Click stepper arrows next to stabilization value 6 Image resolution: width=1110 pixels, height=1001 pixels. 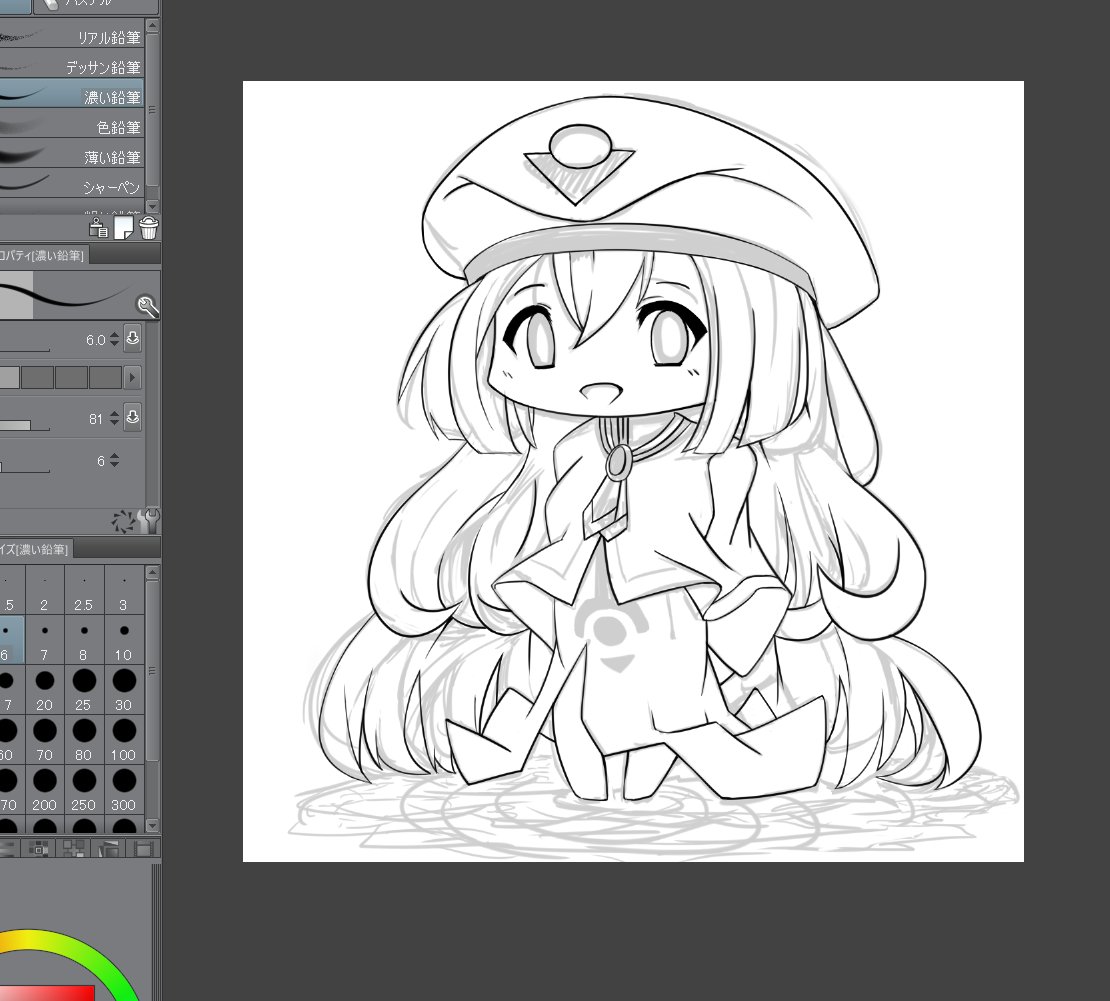[114, 461]
